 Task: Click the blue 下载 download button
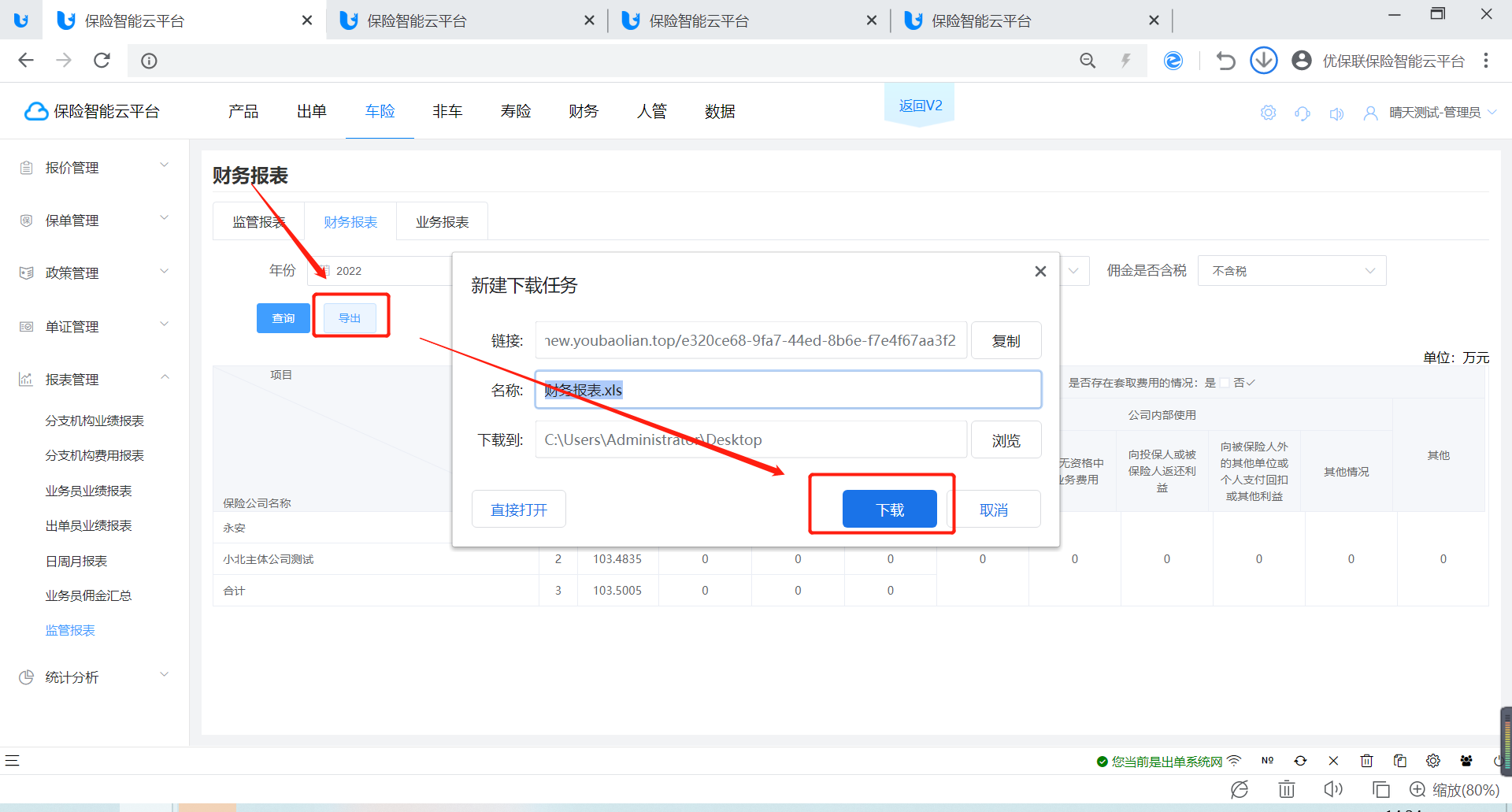click(889, 509)
